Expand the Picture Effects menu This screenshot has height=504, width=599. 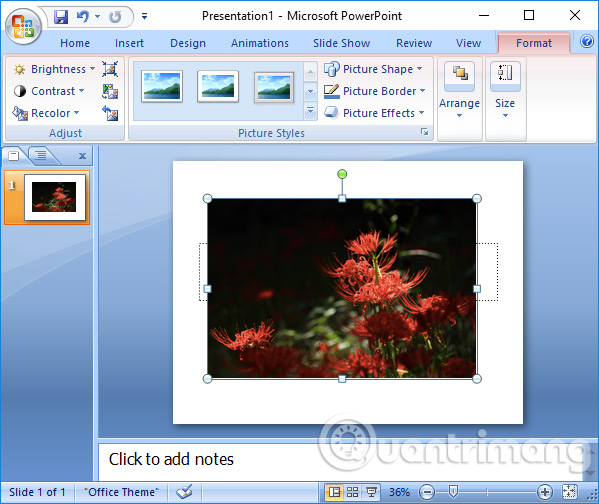coord(374,113)
